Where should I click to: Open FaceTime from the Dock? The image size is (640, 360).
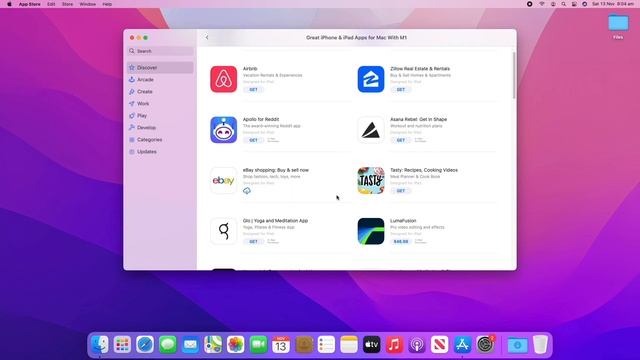tap(258, 345)
